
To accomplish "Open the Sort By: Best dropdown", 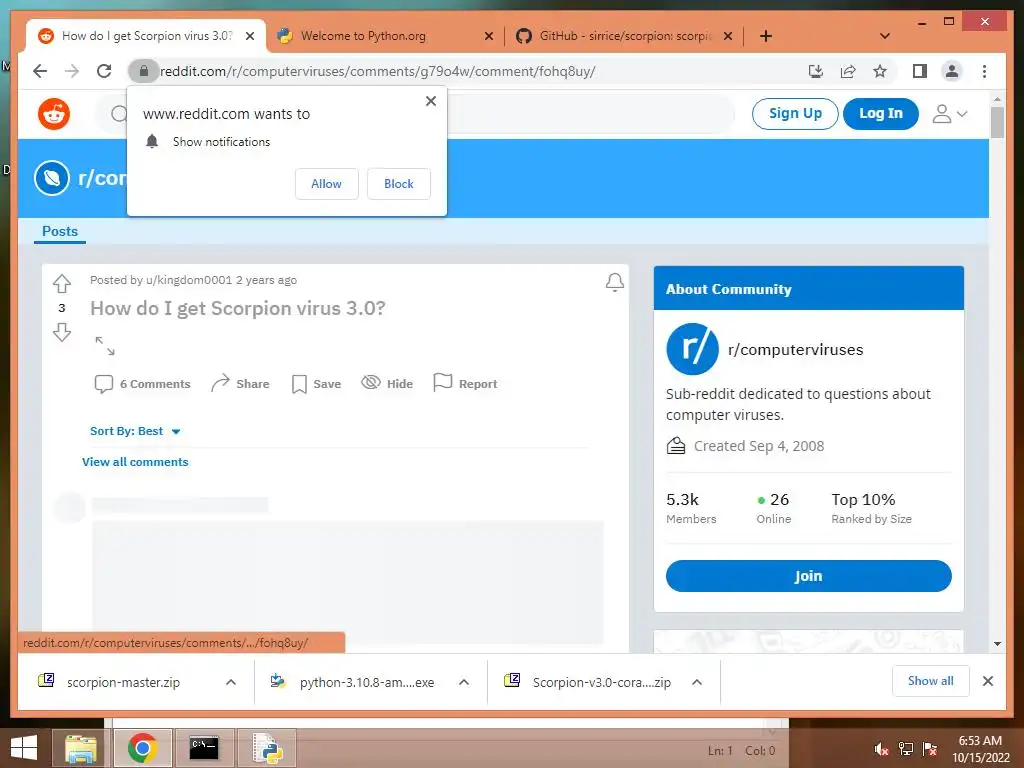I will coord(135,431).
